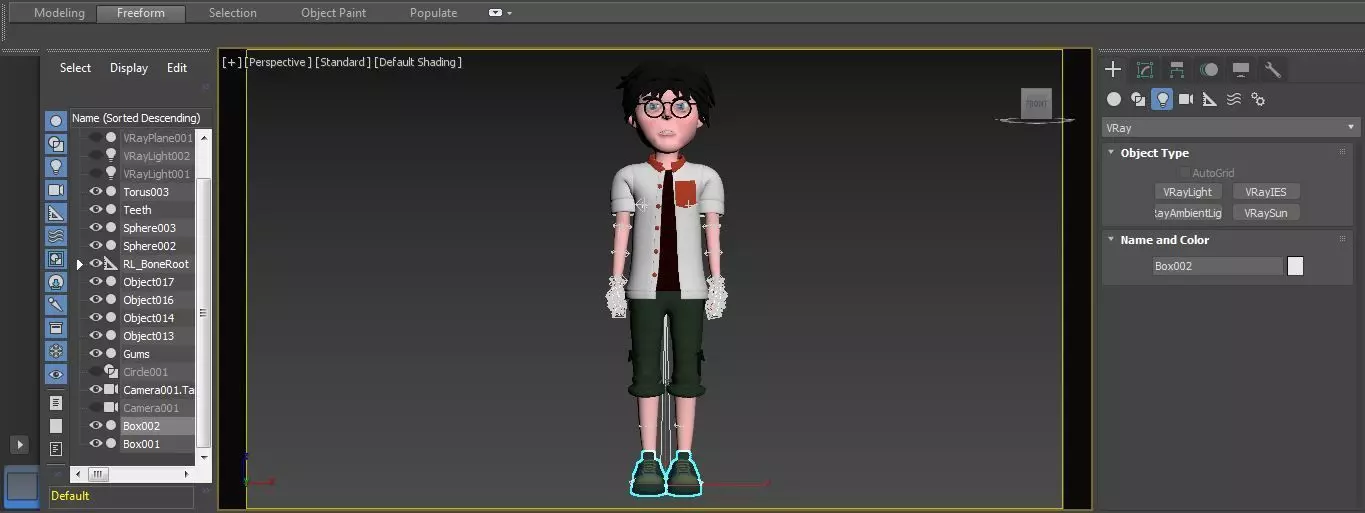
Task: Click the VRayAmbientLight button
Action: (1188, 213)
